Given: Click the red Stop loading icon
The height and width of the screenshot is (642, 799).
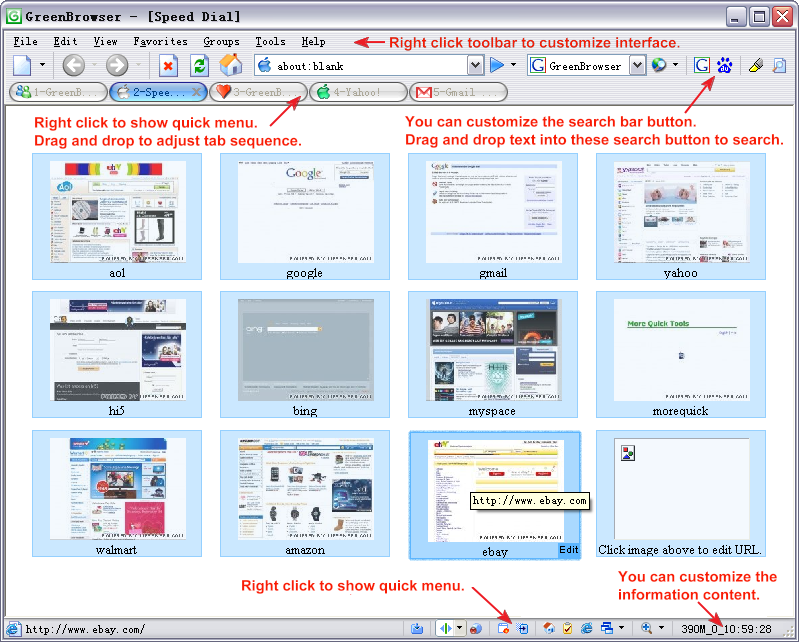Looking at the screenshot, I should pos(168,66).
